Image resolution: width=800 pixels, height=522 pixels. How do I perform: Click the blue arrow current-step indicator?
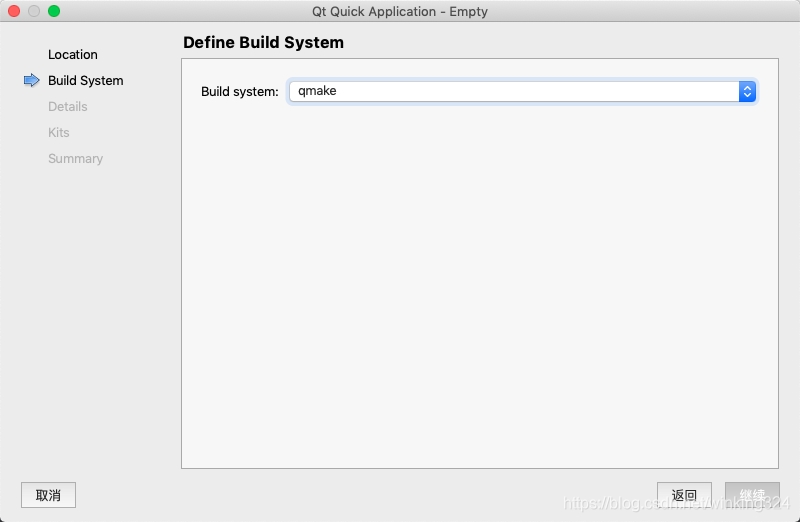32,80
